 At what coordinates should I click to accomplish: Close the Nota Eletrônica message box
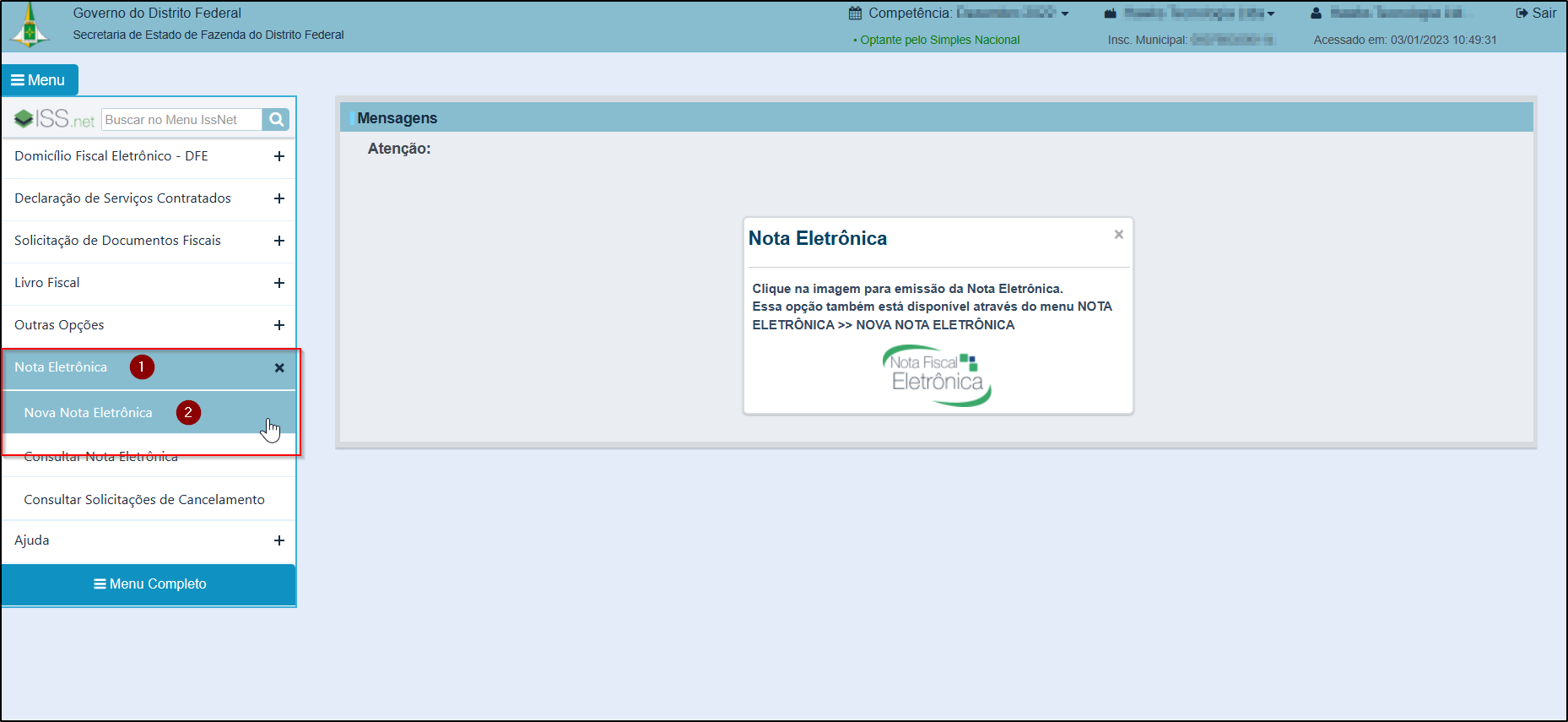(1118, 235)
